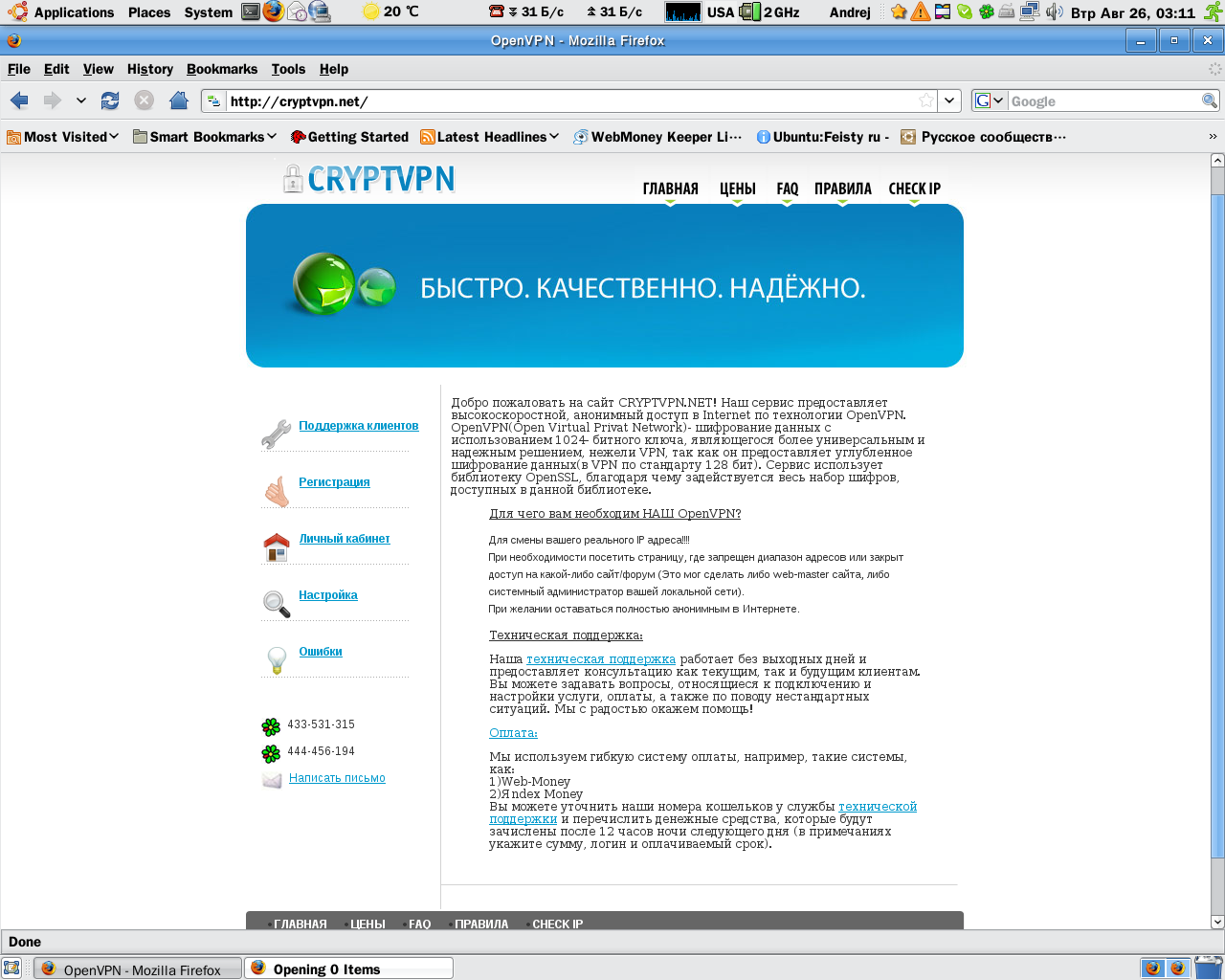Click the envelope icon beside Написать письмо
Viewport: 1225px width, 980px height.
pos(272,780)
